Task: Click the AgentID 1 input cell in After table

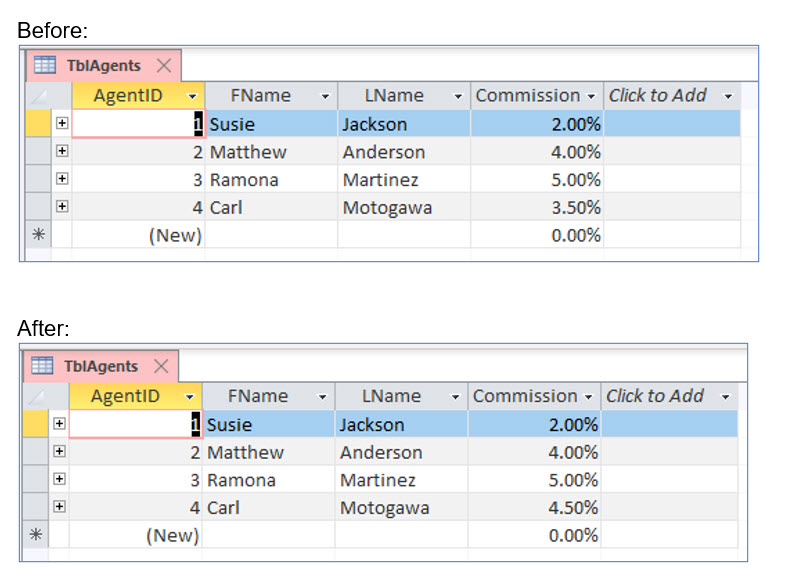Action: coord(135,424)
